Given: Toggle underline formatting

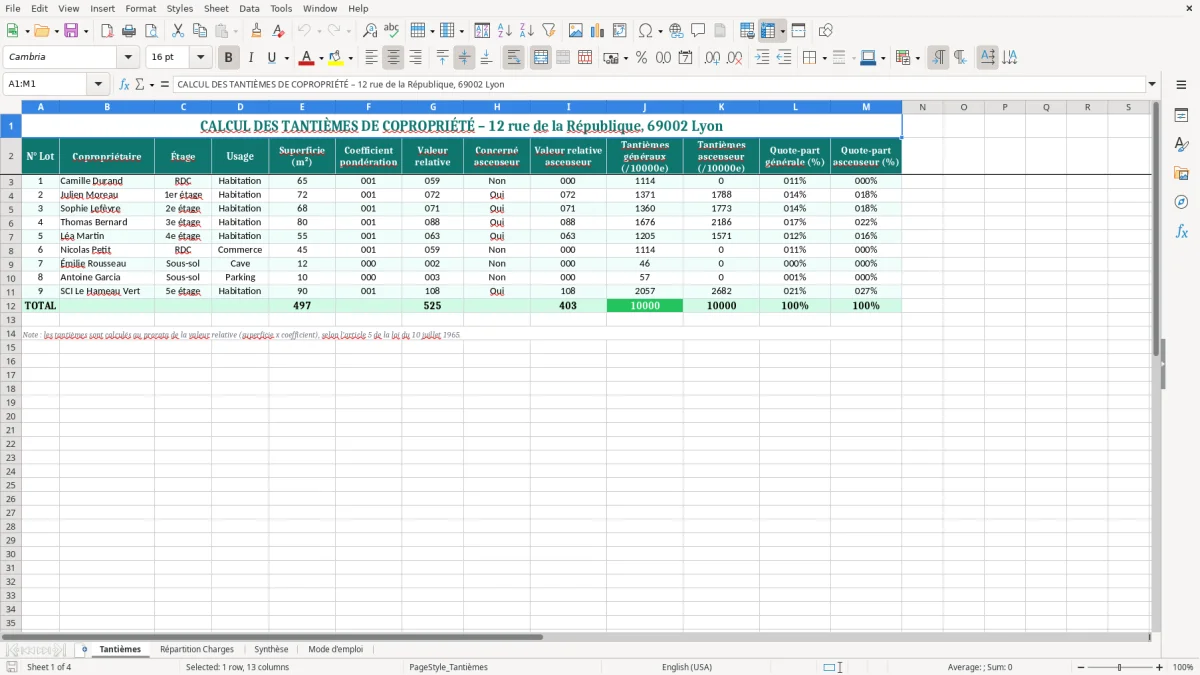Looking at the screenshot, I should point(271,57).
